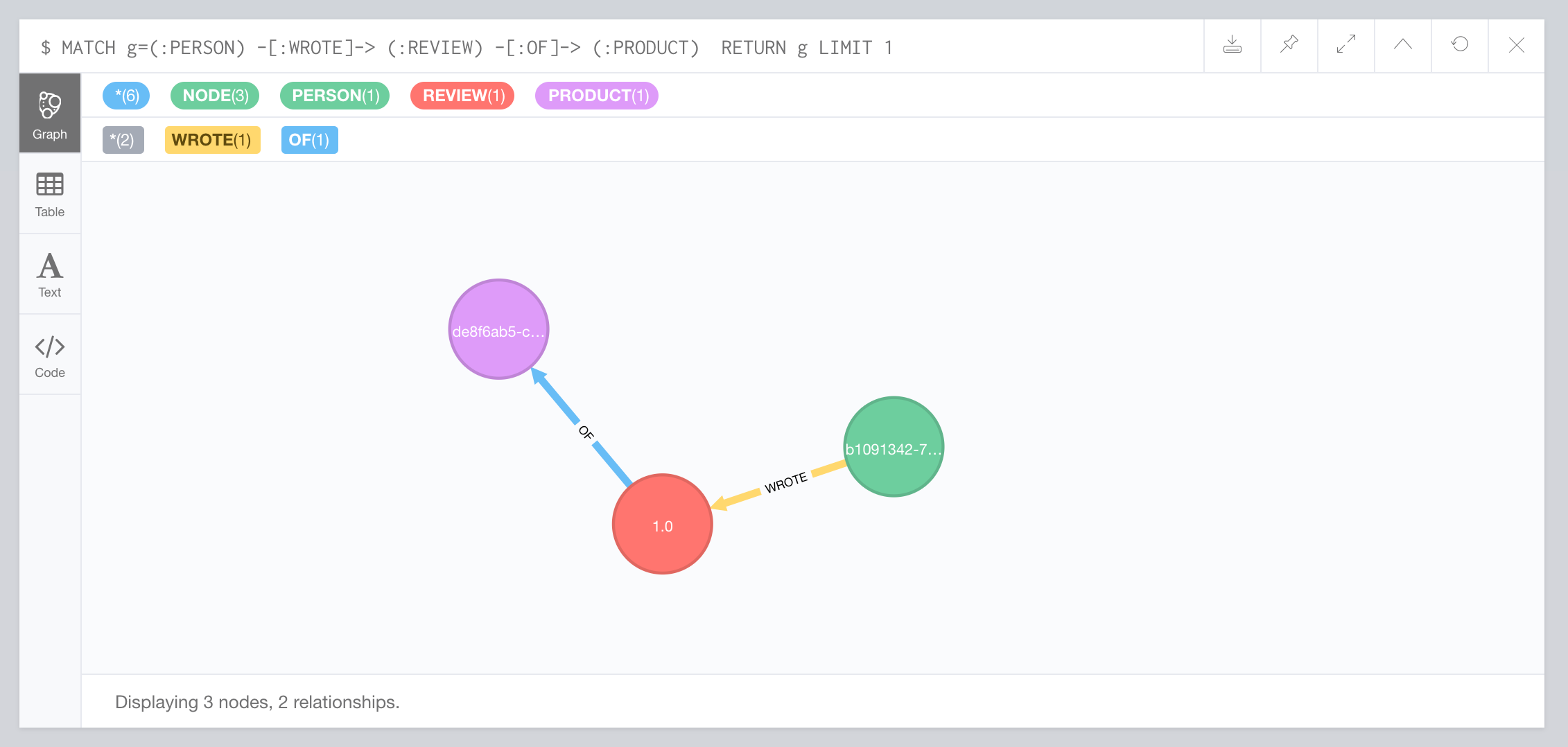Image resolution: width=1568 pixels, height=747 pixels.
Task: Collapse the frame with the chevron
Action: click(x=1403, y=45)
